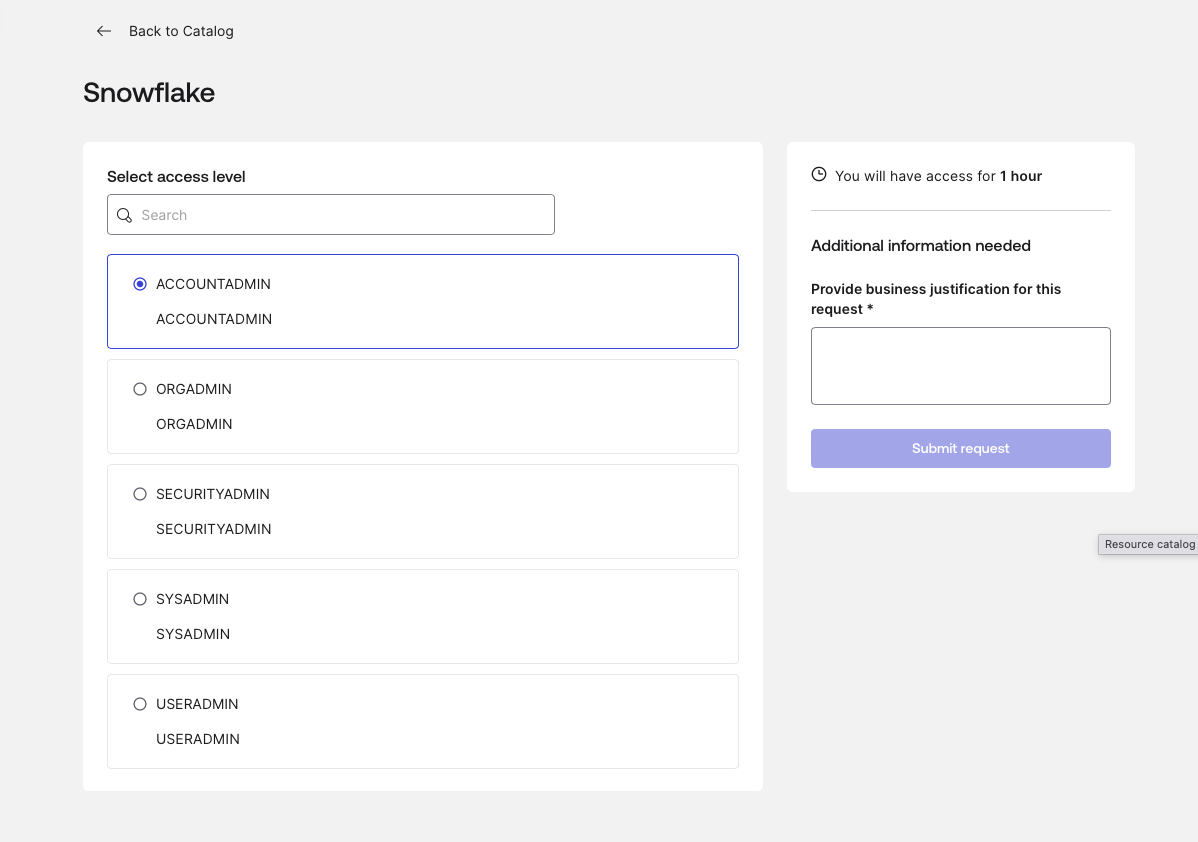The image size is (1198, 842).
Task: Click the USERADMIN description line
Action: [x=198, y=740]
